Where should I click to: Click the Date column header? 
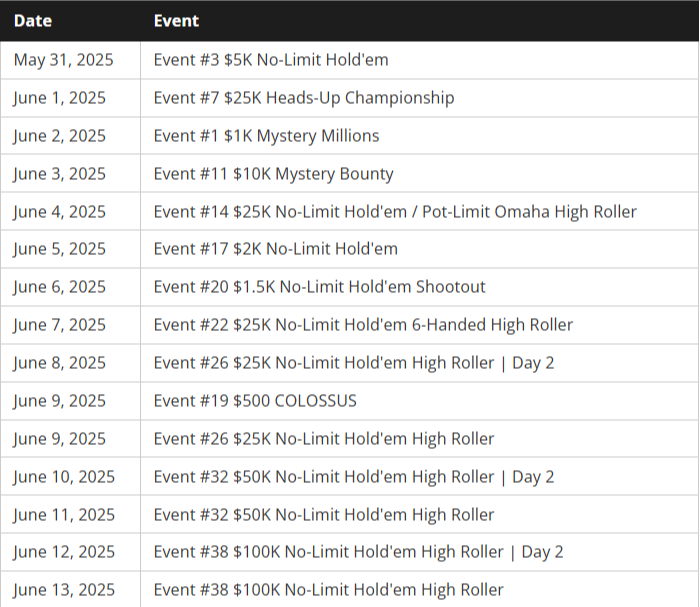(x=33, y=20)
